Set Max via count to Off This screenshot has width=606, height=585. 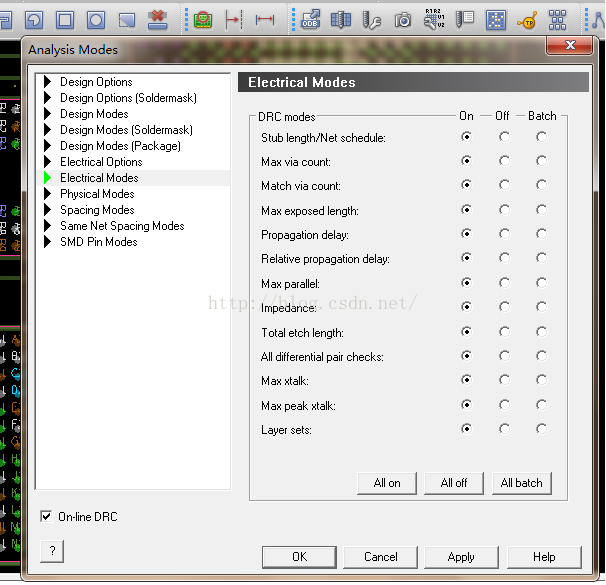tap(504, 161)
